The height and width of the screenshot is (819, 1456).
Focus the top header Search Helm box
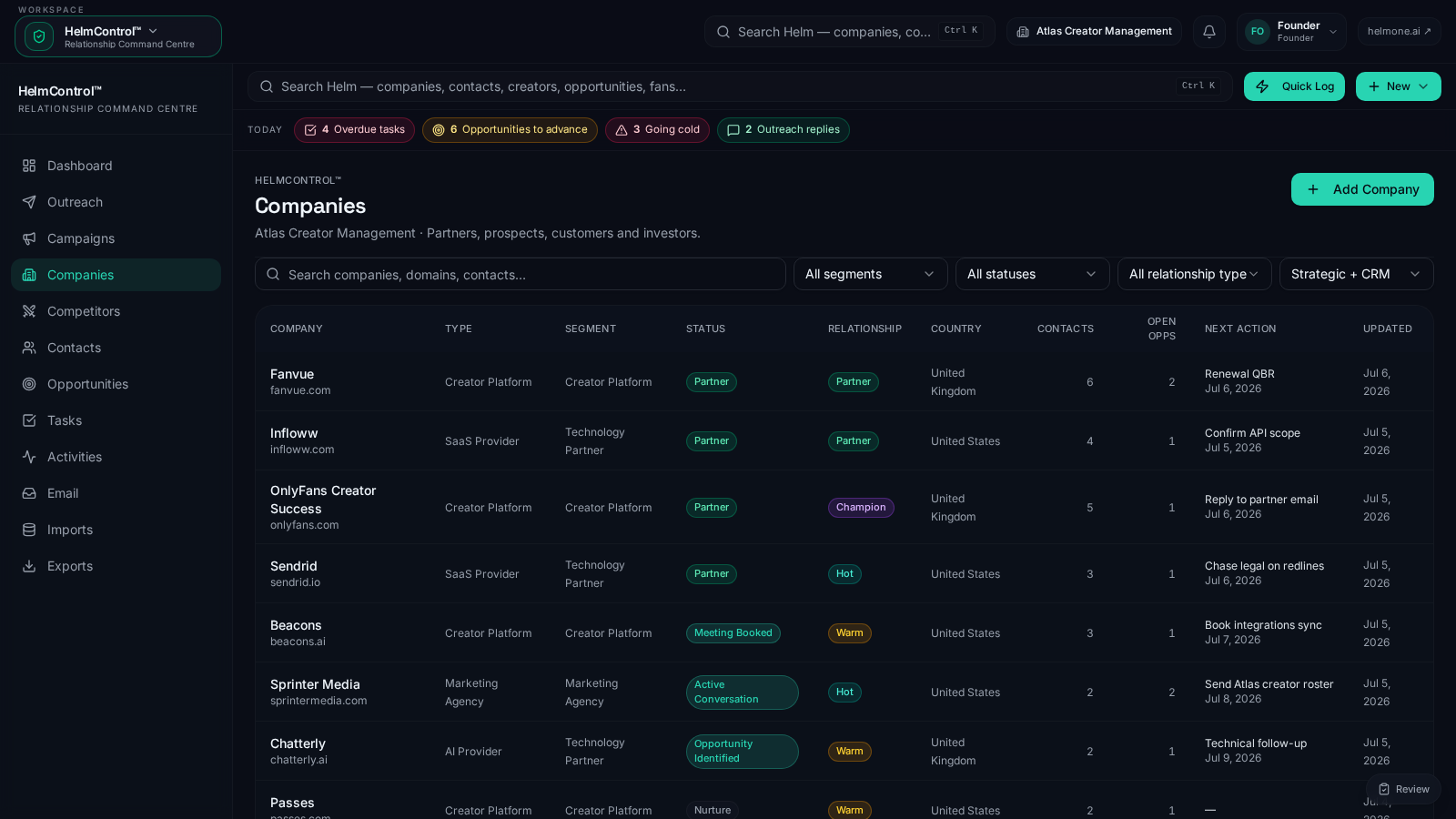coord(850,32)
